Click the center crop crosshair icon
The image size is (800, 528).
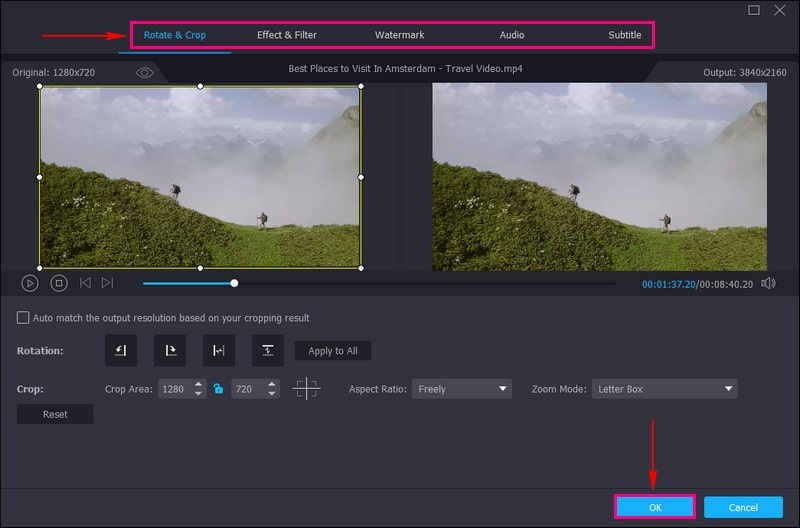[x=307, y=389]
